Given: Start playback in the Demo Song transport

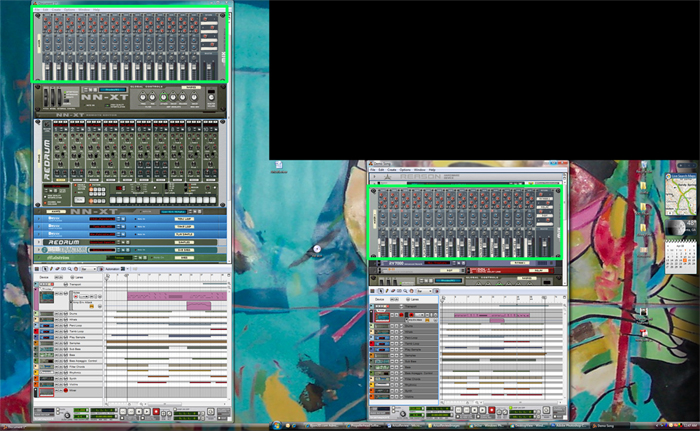Looking at the screenshot, I should tap(483, 410).
